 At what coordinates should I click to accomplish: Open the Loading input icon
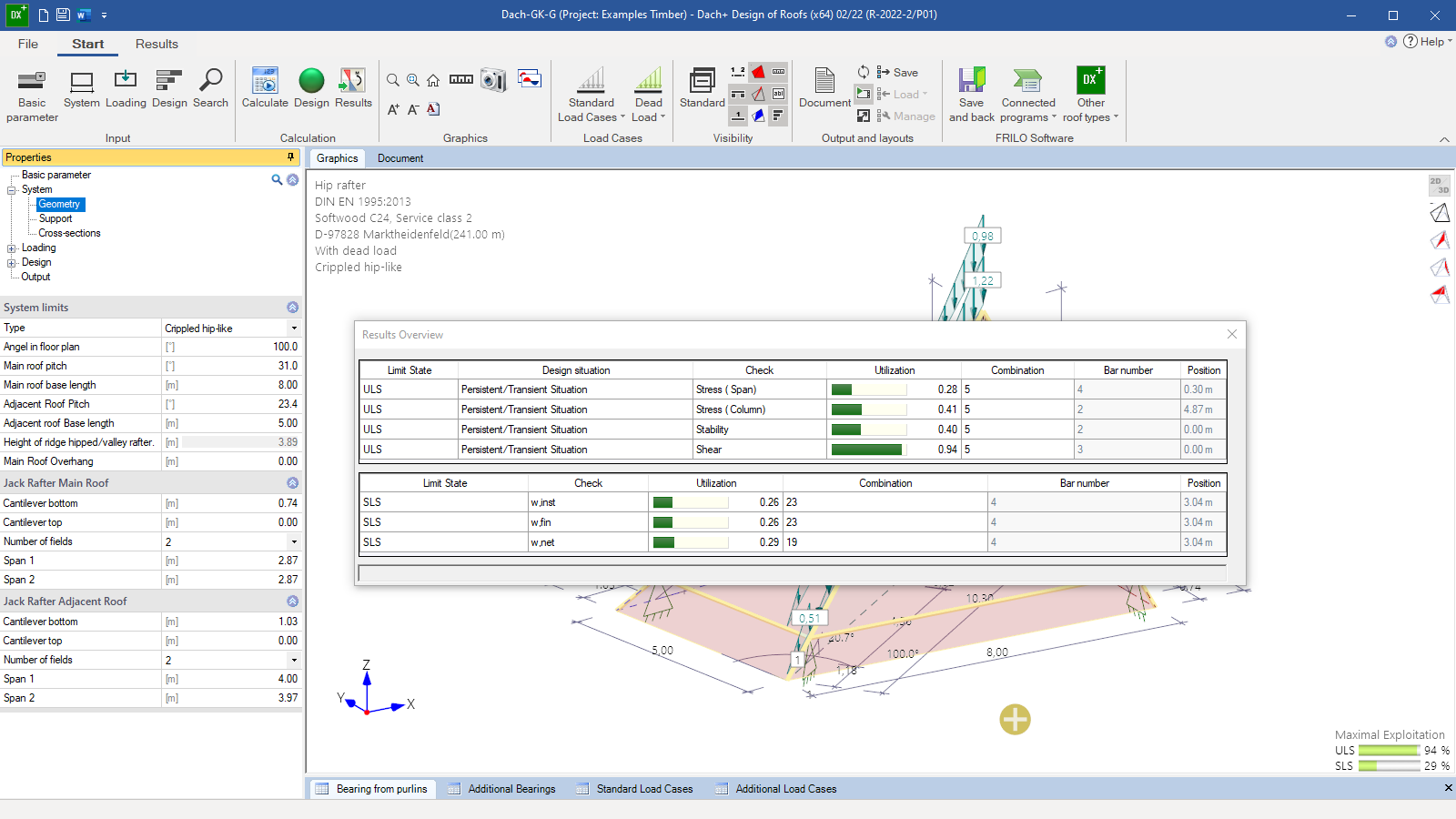126,88
